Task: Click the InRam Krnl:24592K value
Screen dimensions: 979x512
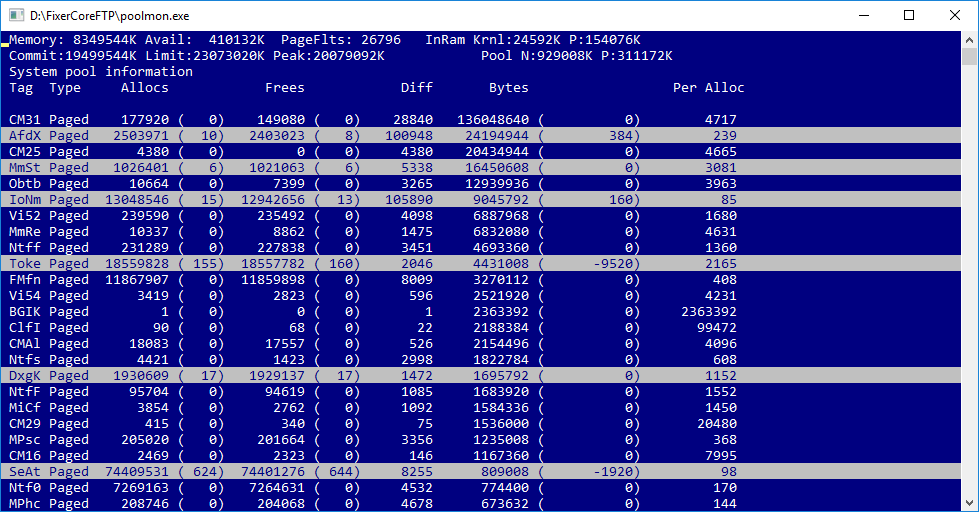Action: click(493, 40)
